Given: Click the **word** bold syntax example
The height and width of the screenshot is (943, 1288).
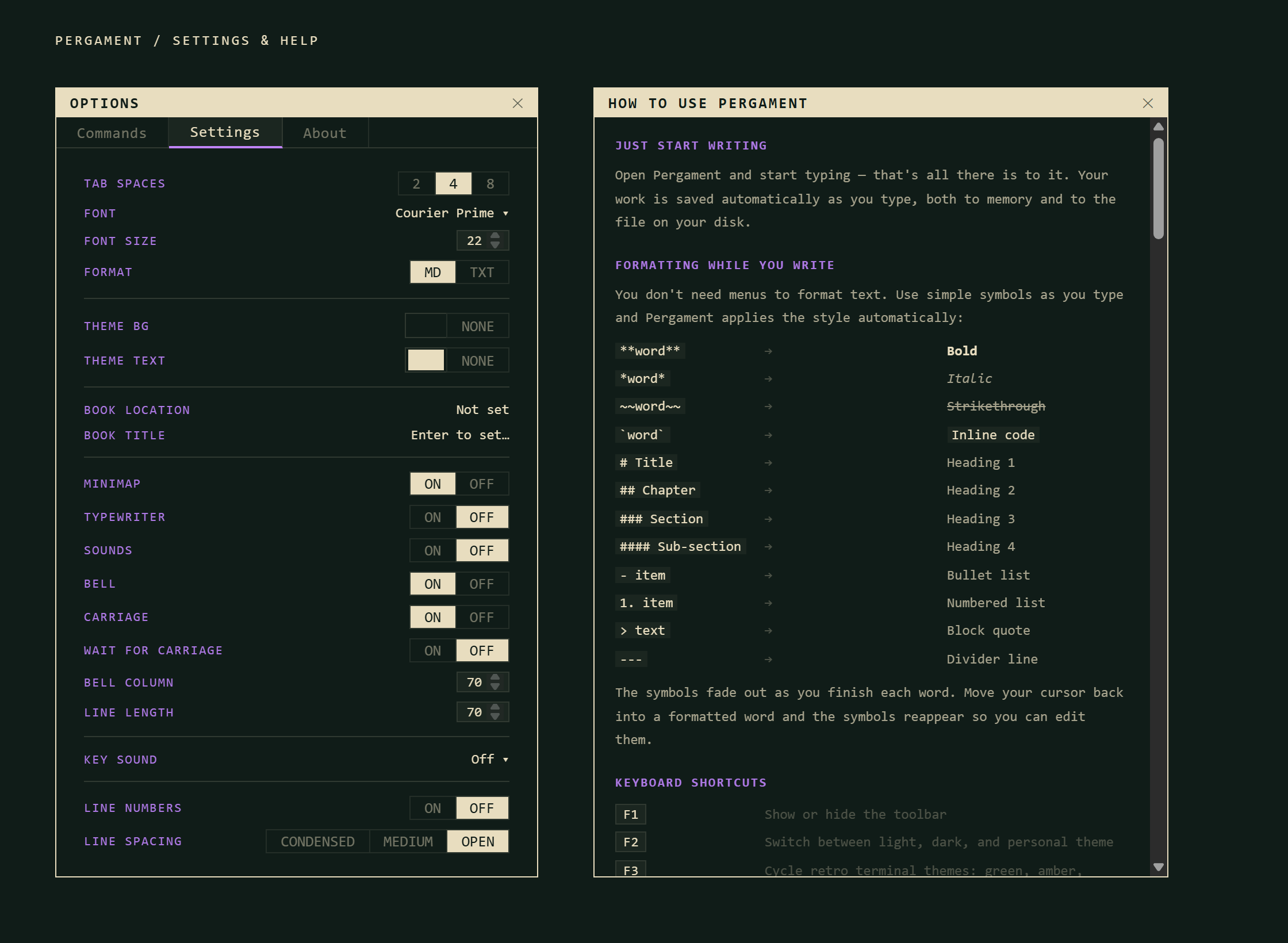Looking at the screenshot, I should pos(650,351).
